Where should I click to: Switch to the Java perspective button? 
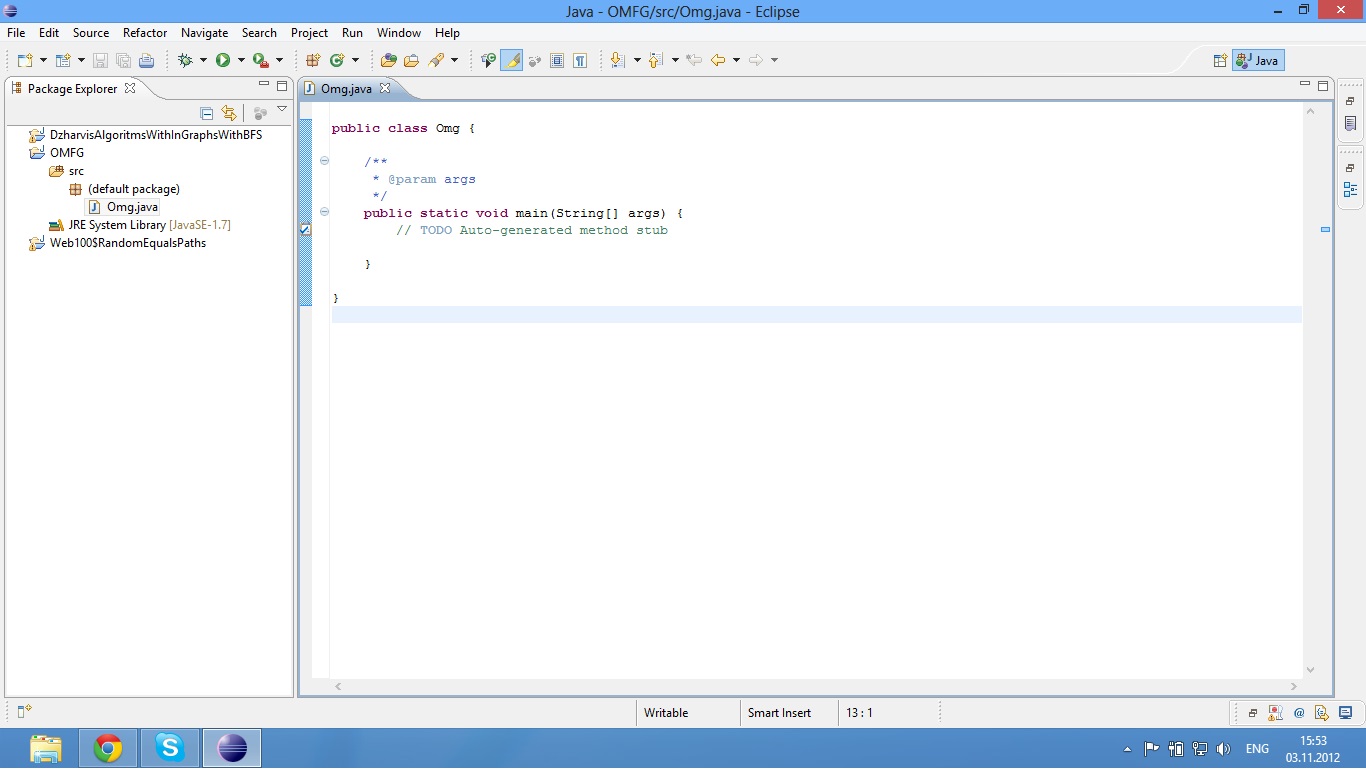[x=1258, y=60]
